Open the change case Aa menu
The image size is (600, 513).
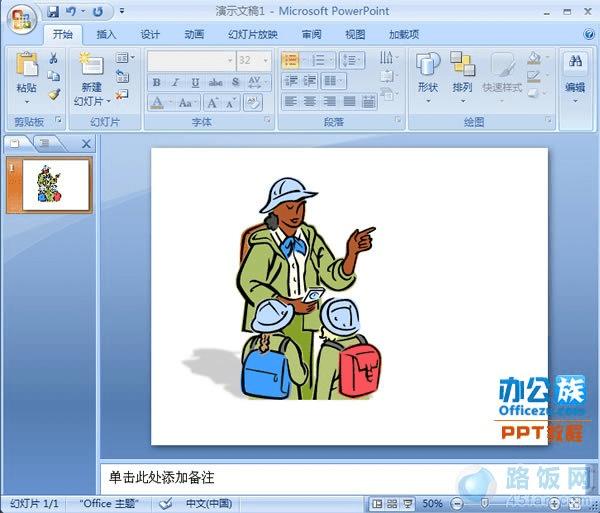click(186, 103)
